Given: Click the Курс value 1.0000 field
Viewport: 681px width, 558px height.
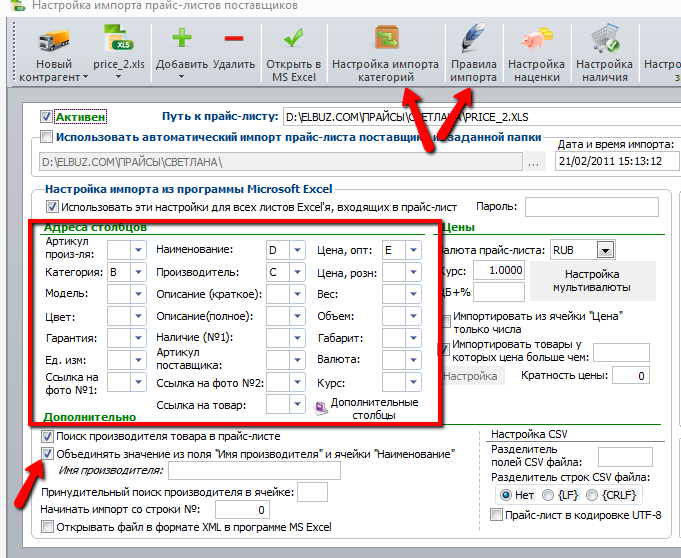Looking at the screenshot, I should (499, 271).
